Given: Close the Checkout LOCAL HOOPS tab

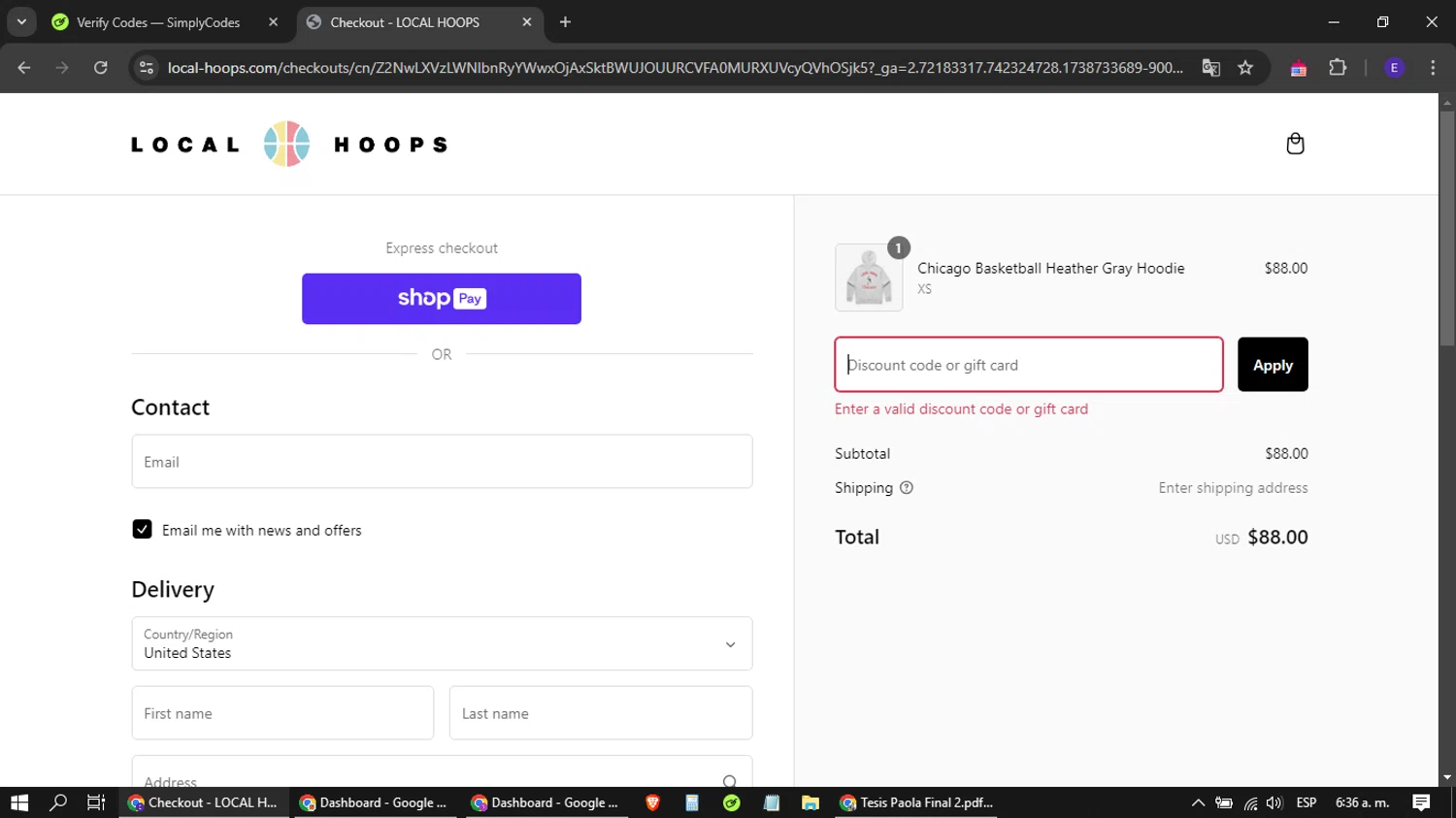Looking at the screenshot, I should (527, 21).
